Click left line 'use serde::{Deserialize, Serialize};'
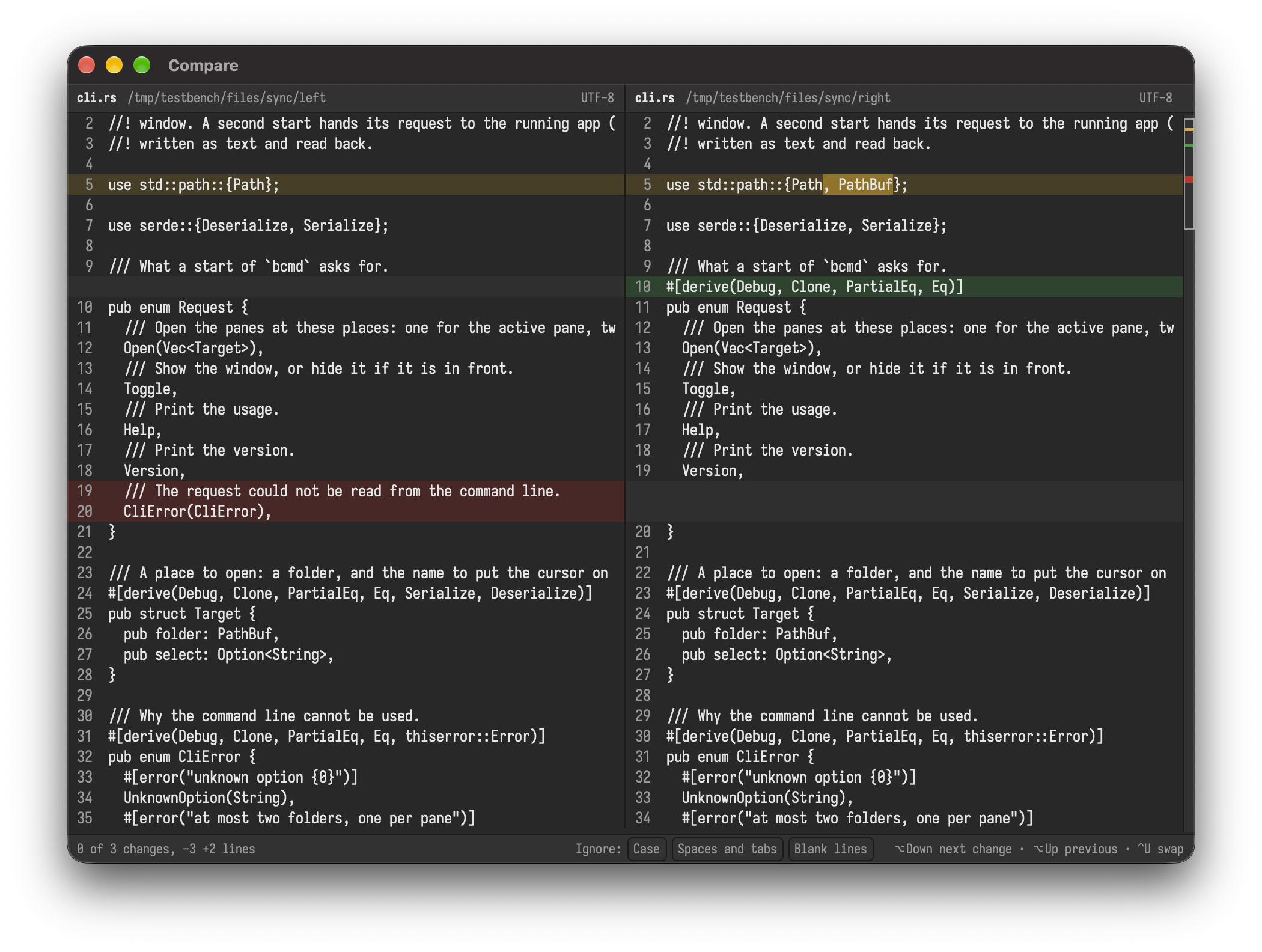Viewport: 1262px width, 952px height. tap(248, 225)
